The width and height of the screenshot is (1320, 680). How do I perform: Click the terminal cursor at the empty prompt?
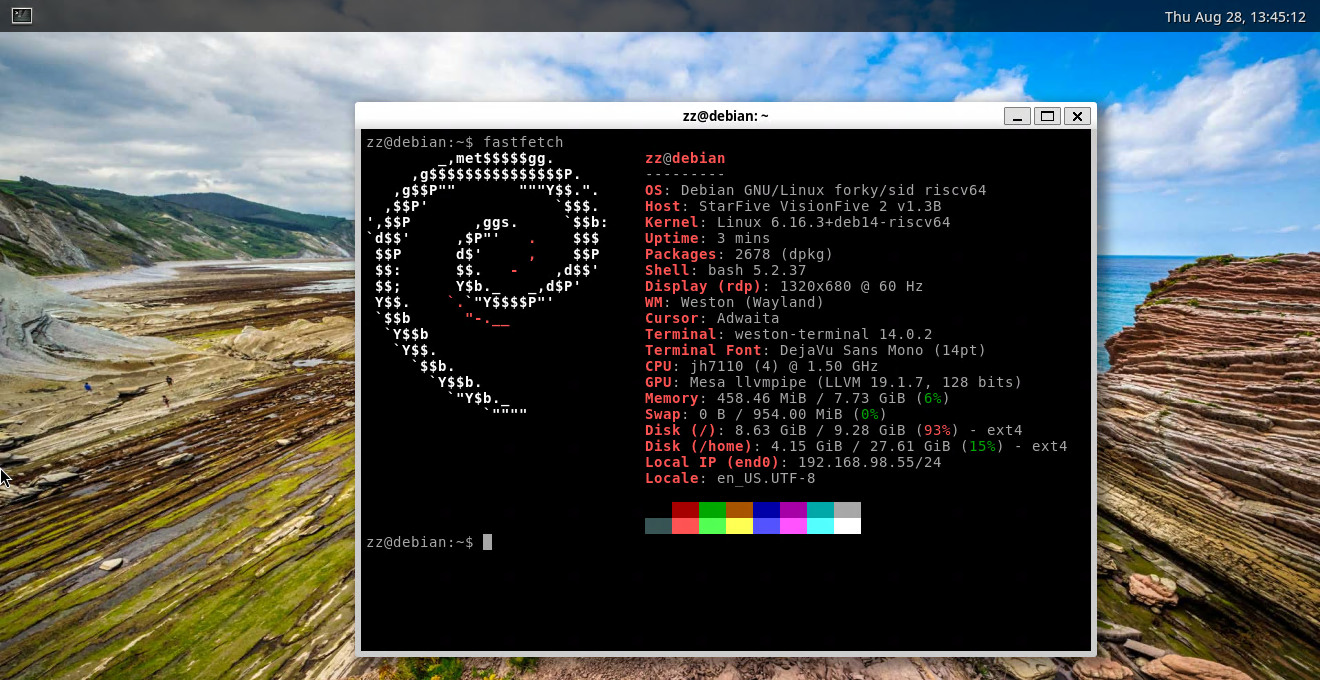point(487,542)
